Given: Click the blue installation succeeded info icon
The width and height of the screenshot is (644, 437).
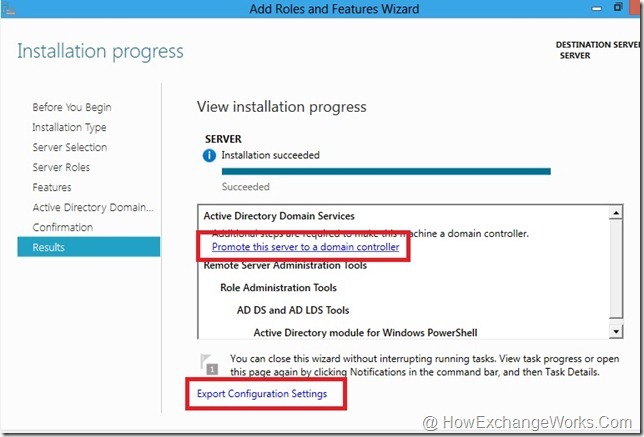Looking at the screenshot, I should (210, 156).
